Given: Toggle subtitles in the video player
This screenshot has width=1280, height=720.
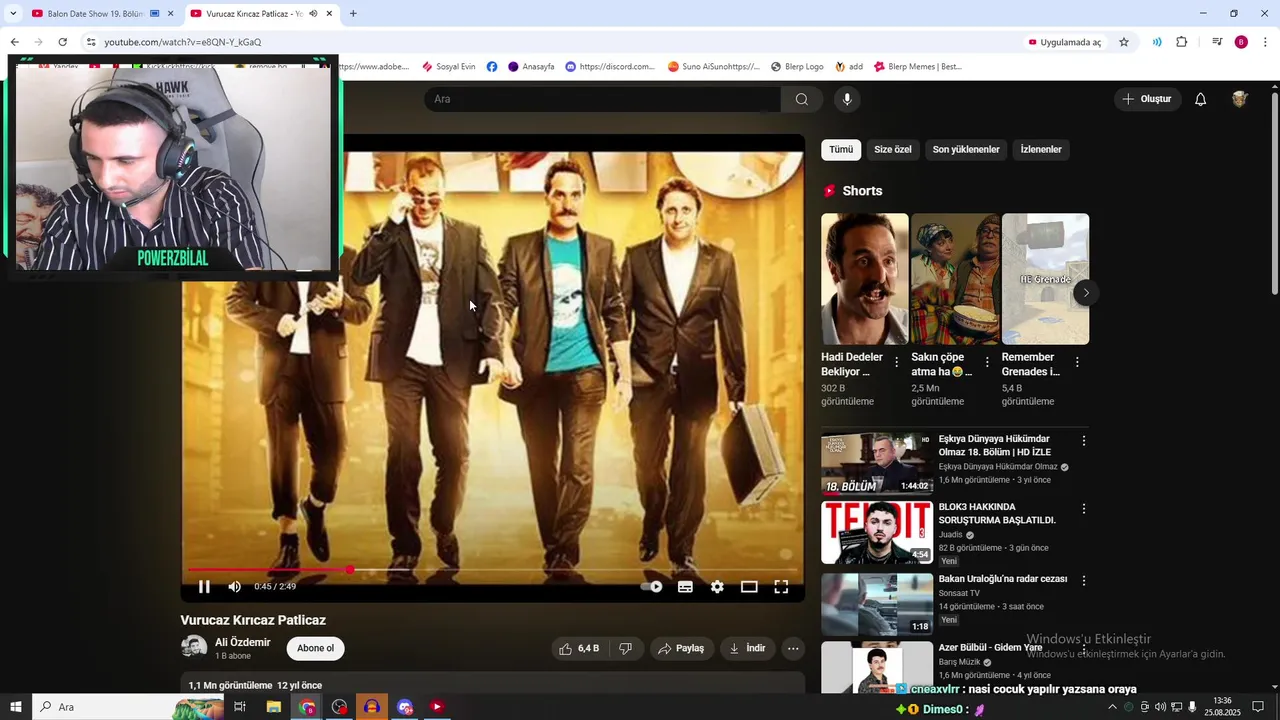Looking at the screenshot, I should [x=685, y=587].
